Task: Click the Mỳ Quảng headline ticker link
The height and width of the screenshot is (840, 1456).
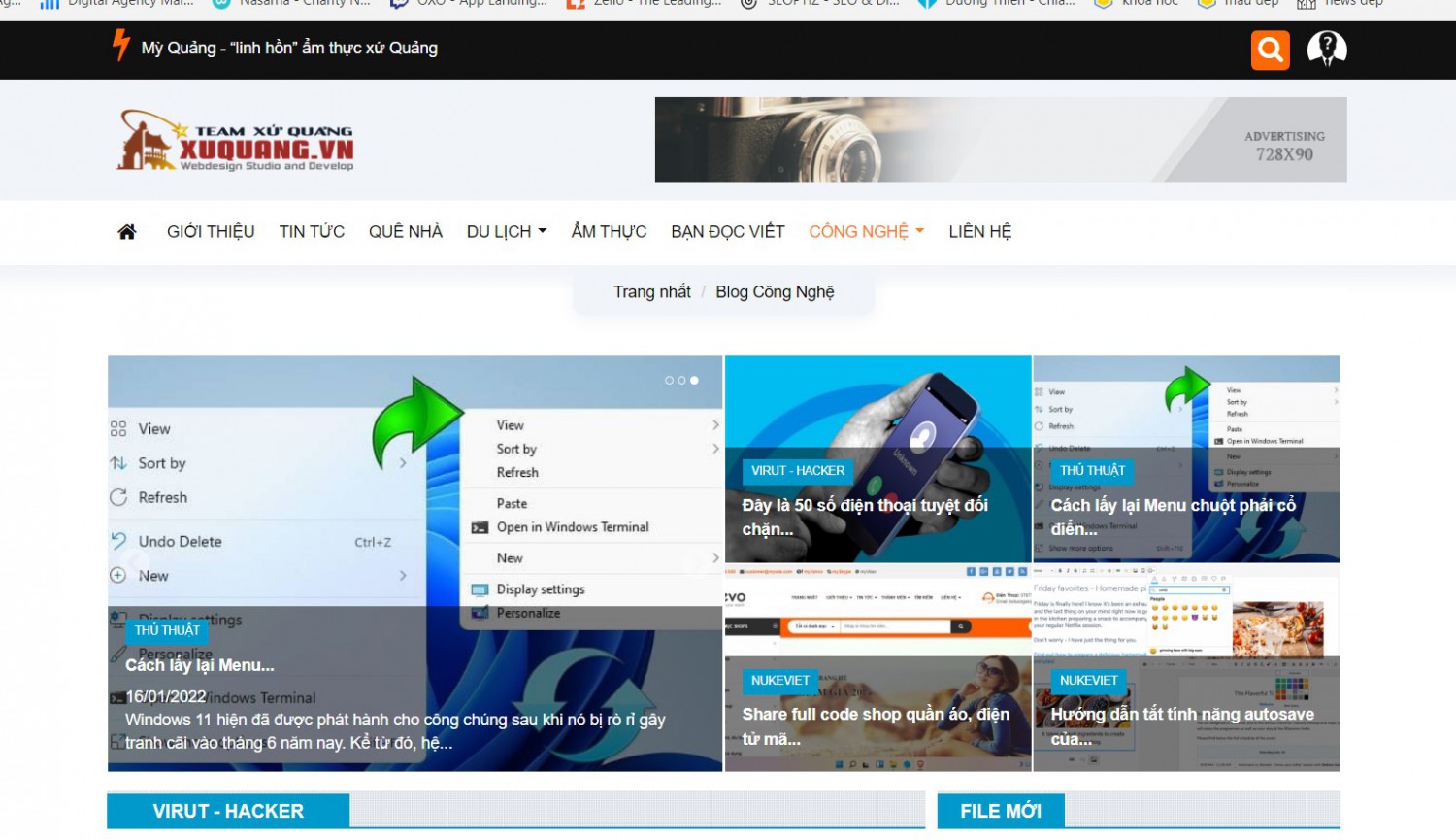Action: [x=289, y=48]
